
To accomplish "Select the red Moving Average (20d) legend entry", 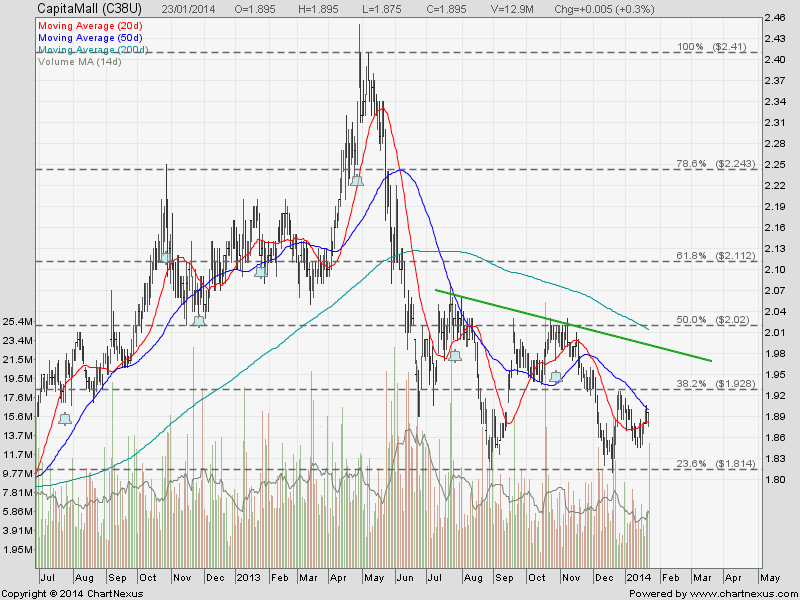I will (90, 26).
